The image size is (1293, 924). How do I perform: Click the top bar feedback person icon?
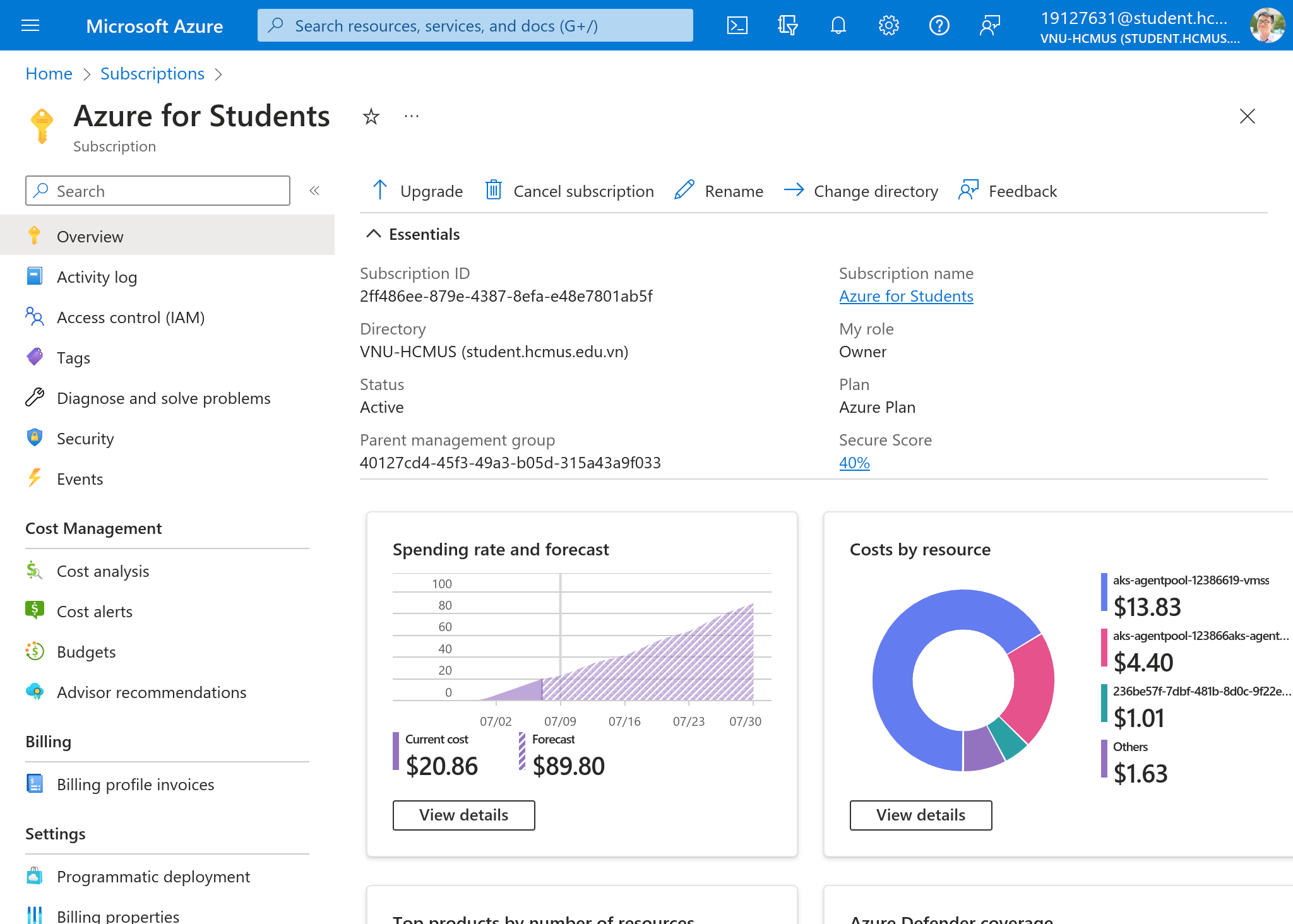pos(990,25)
